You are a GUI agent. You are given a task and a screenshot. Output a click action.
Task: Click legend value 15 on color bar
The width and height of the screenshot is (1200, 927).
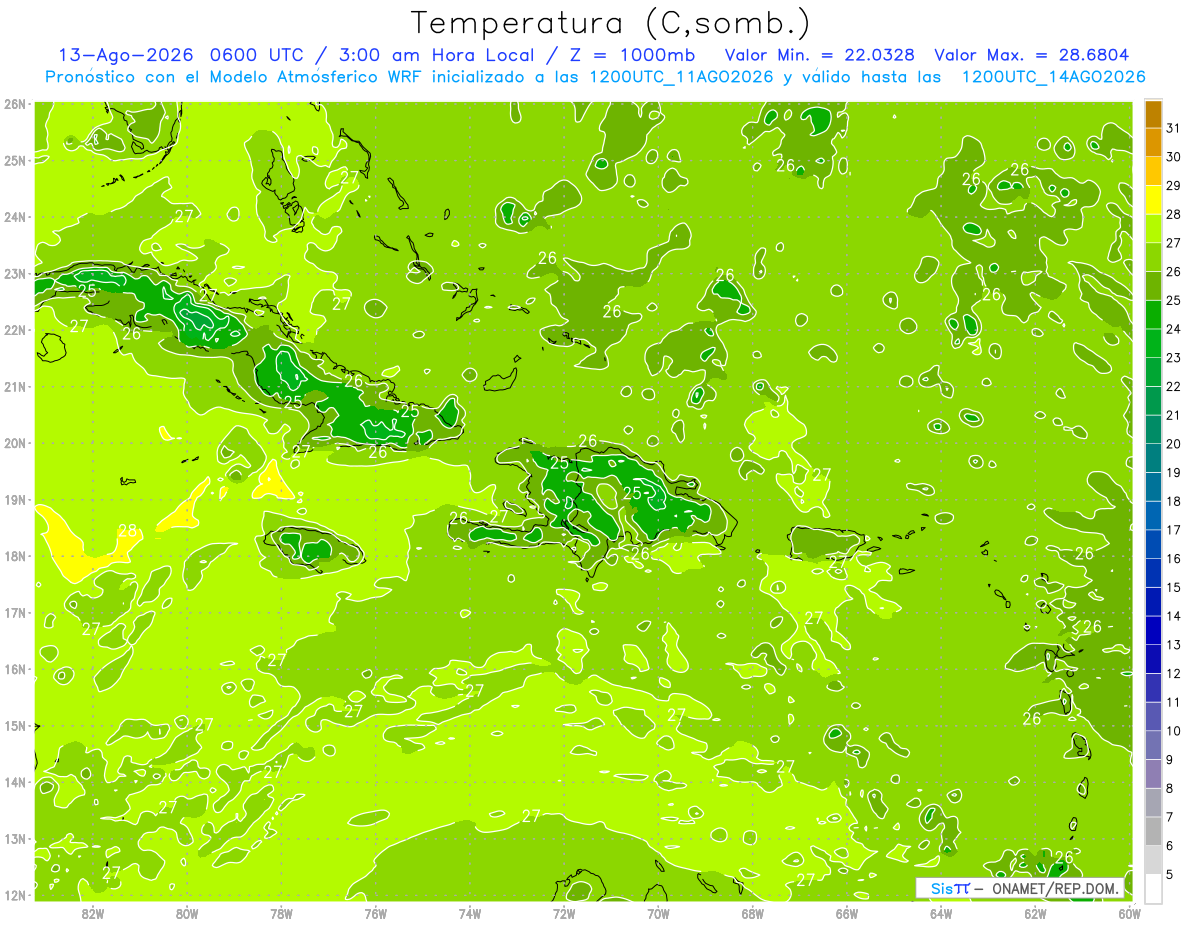(1174, 587)
